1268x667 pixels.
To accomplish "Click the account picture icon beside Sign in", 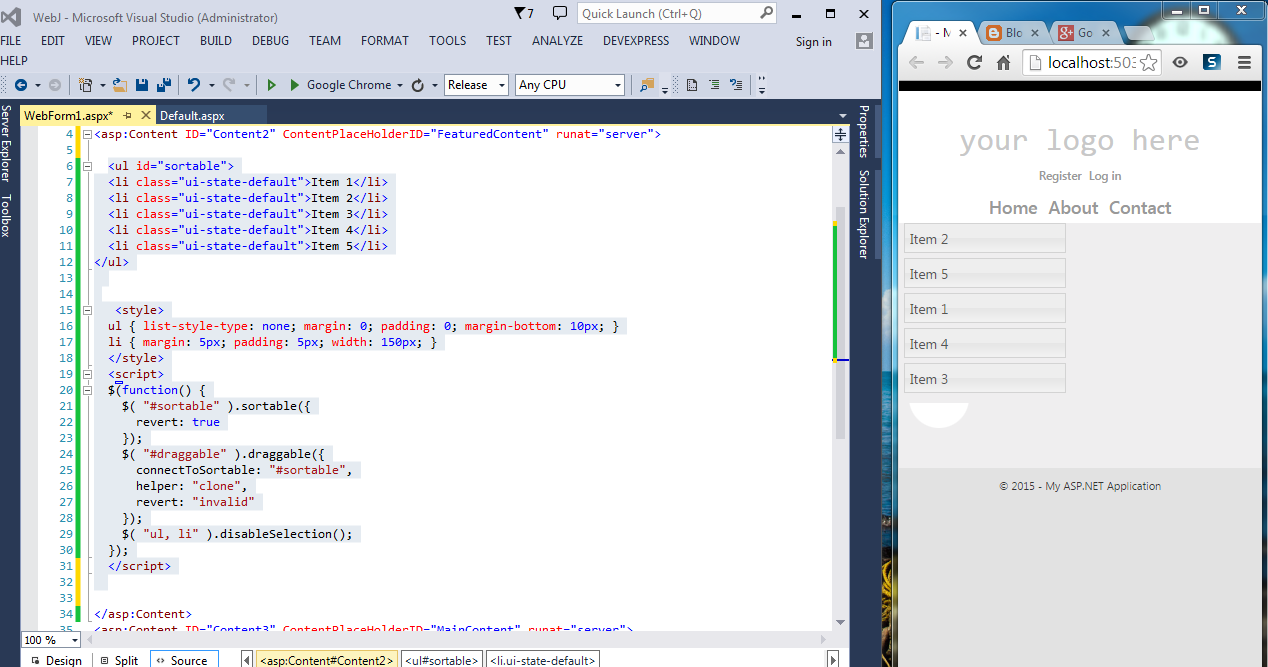I will pyautogui.click(x=864, y=41).
